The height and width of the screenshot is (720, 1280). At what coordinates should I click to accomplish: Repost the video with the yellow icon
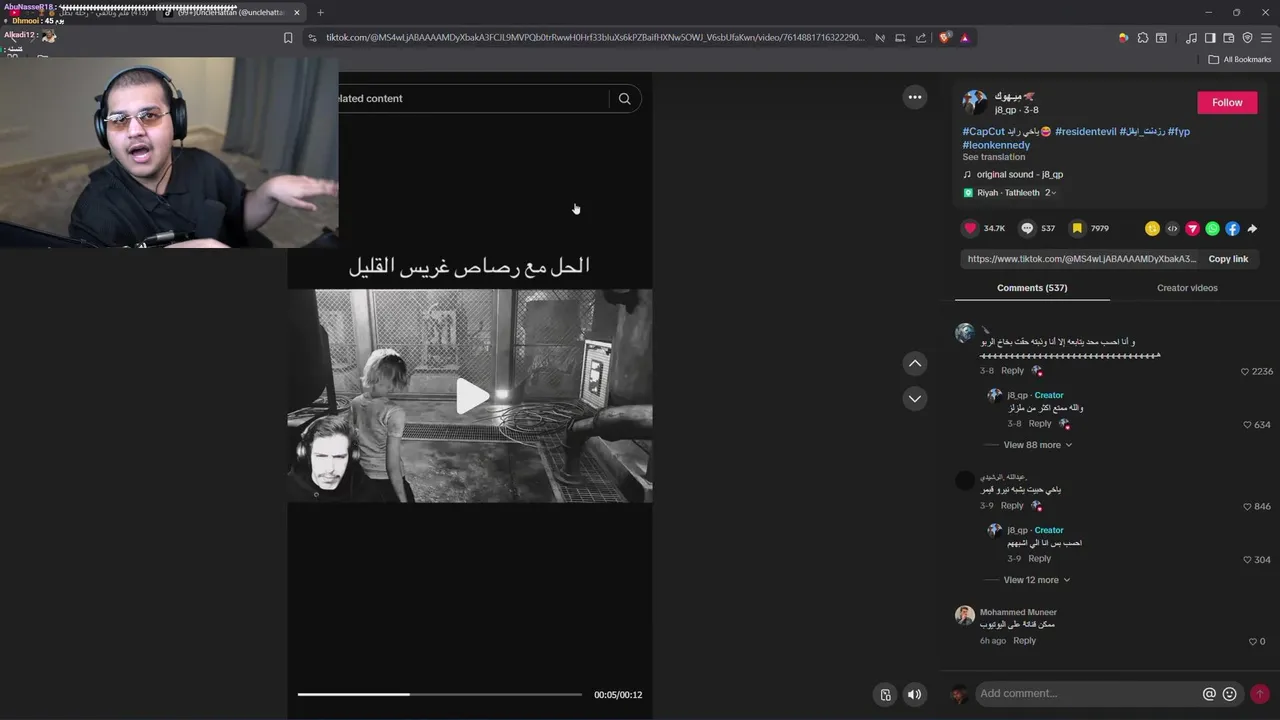pos(1152,228)
